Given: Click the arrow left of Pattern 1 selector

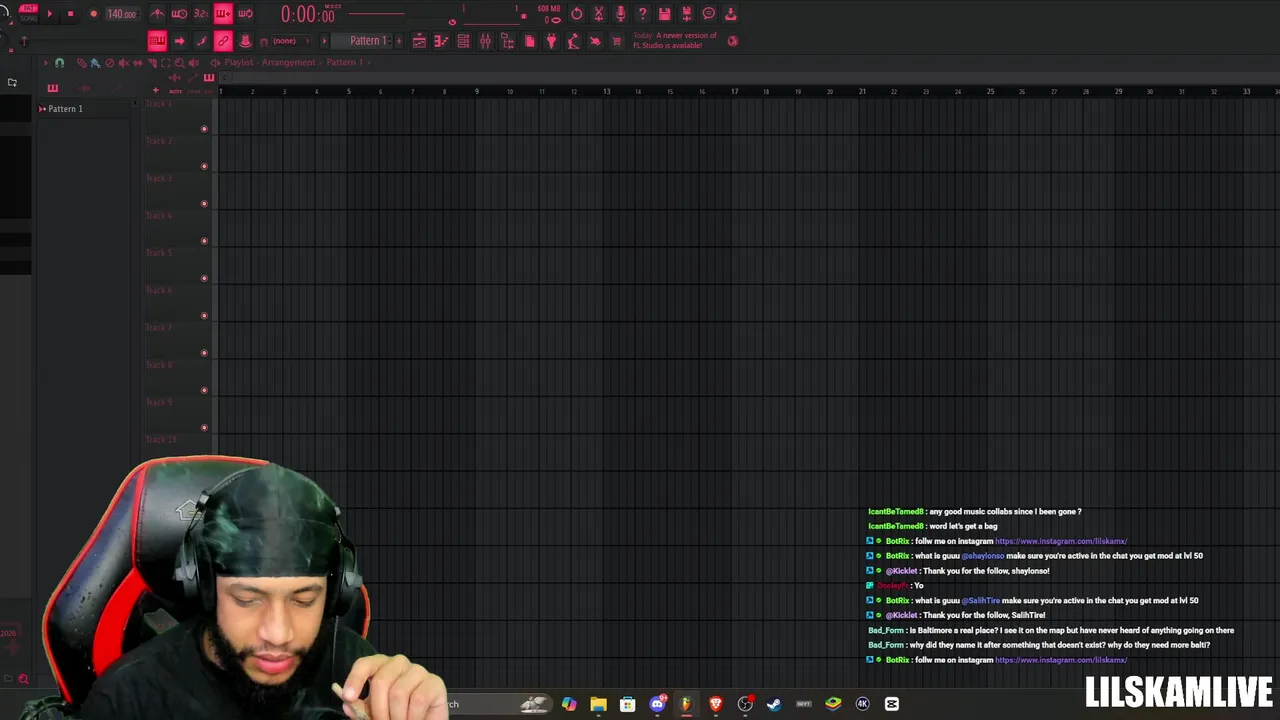Looking at the screenshot, I should 324,41.
